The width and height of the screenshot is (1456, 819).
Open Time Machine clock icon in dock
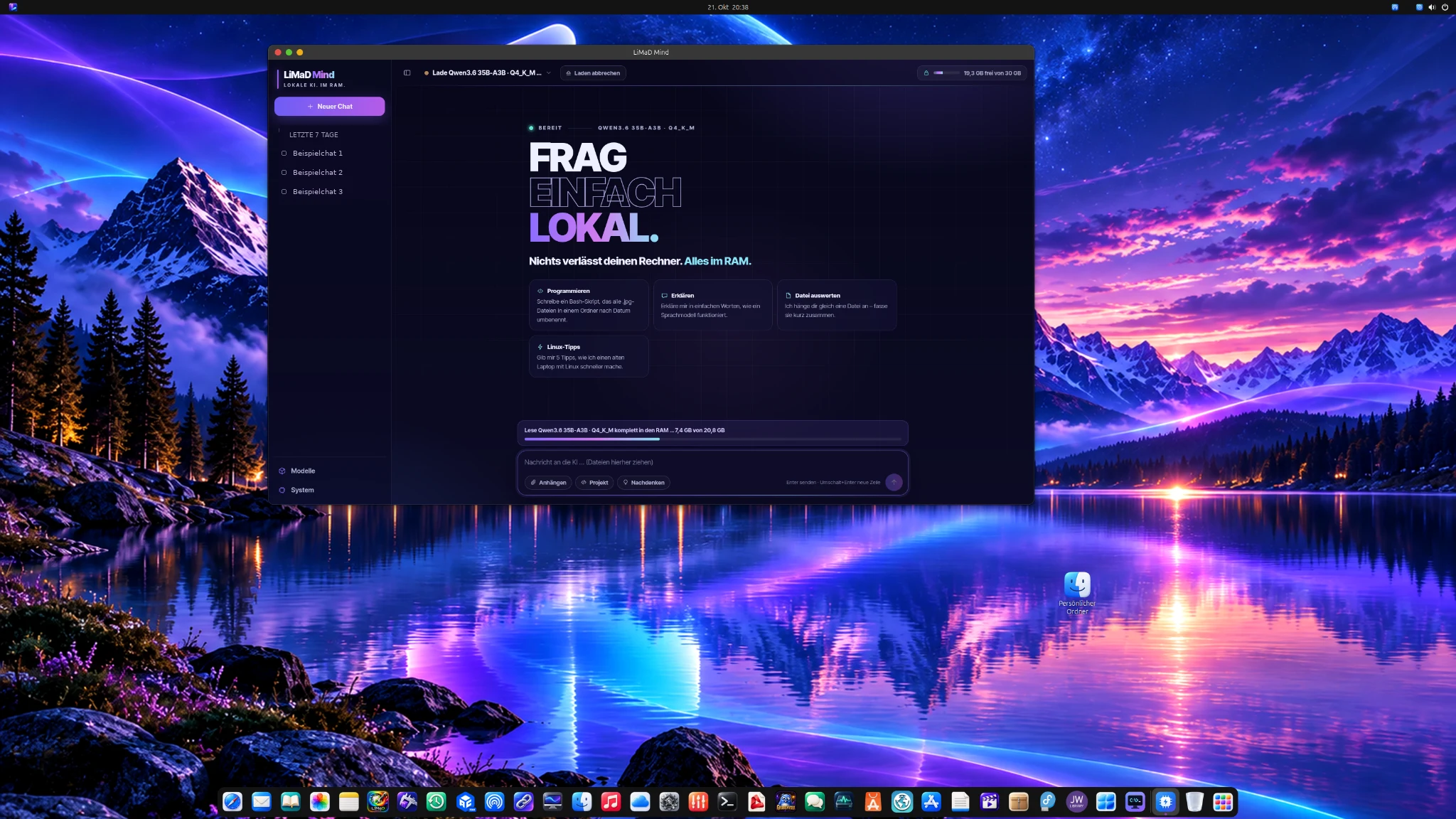pos(437,802)
